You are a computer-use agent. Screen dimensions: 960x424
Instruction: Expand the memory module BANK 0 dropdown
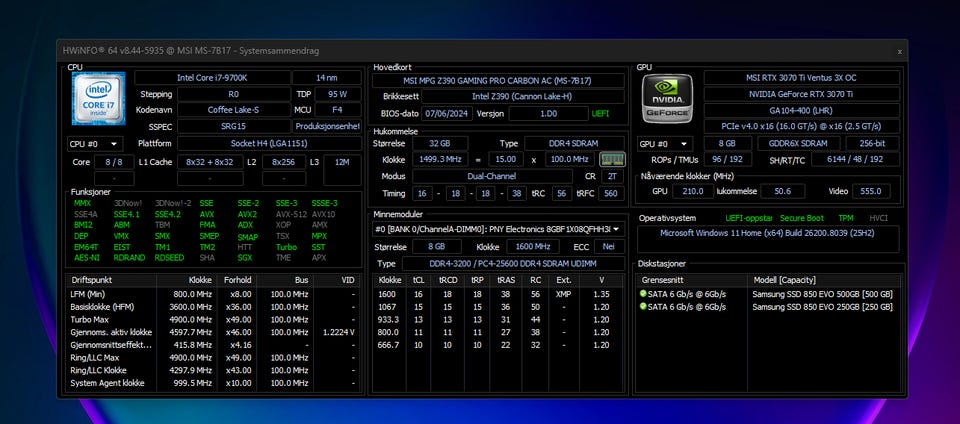pyautogui.click(x=500, y=229)
